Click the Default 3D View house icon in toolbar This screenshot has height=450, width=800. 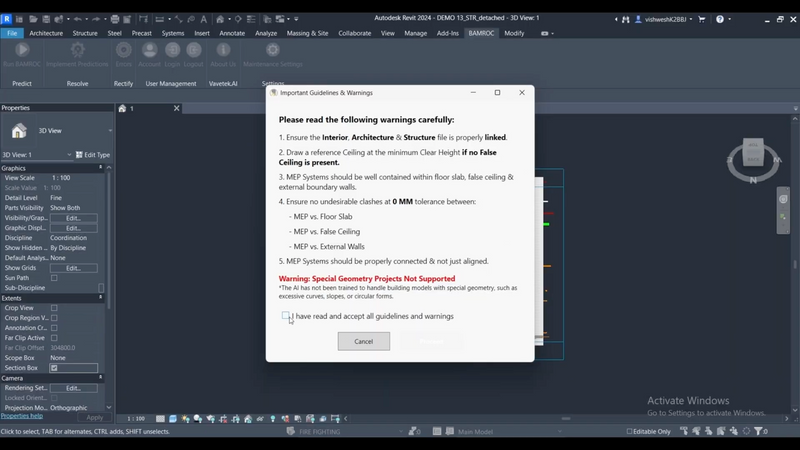click(220, 19)
